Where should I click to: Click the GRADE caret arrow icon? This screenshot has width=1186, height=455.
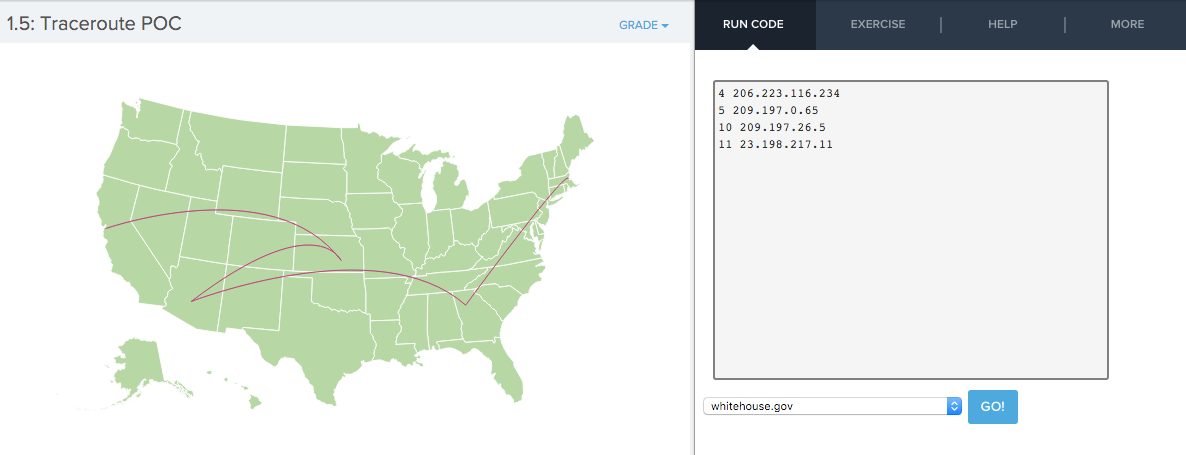coord(665,26)
